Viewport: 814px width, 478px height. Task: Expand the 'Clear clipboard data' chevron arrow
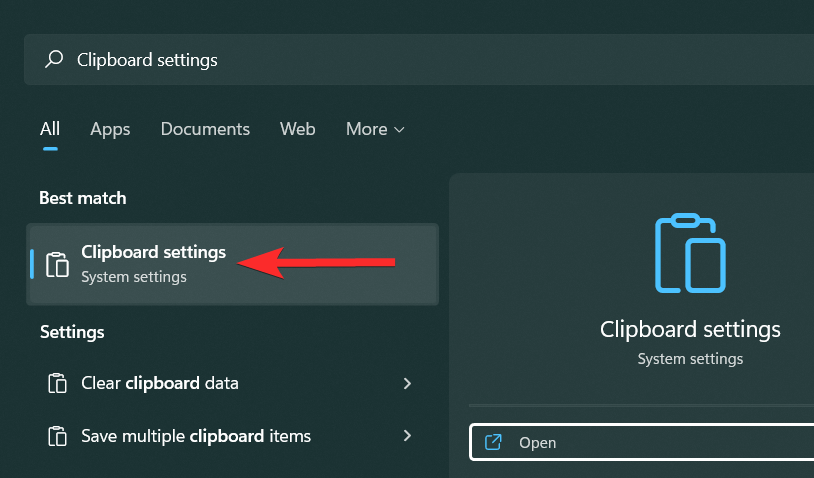click(407, 383)
